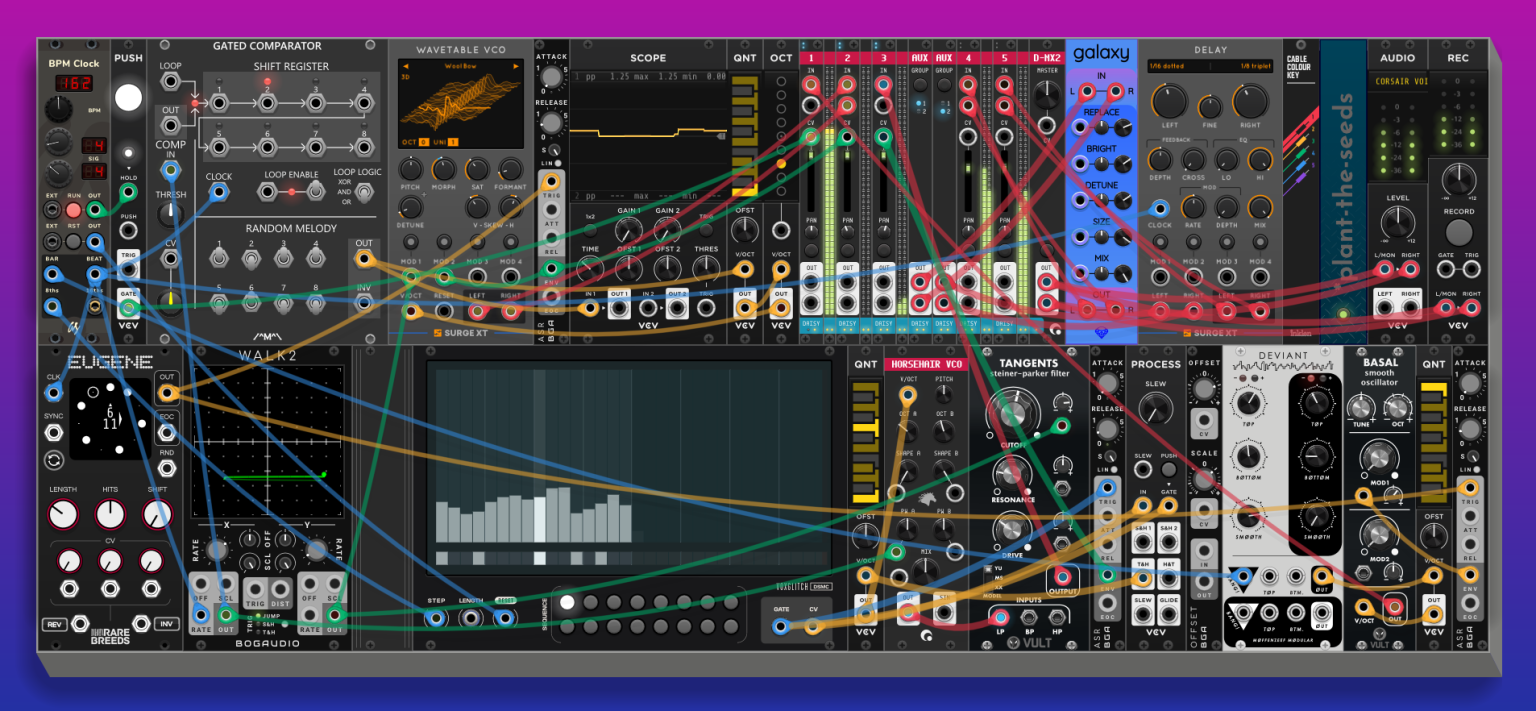Click the Process PUSH button
The height and width of the screenshot is (711, 1536).
[1169, 470]
